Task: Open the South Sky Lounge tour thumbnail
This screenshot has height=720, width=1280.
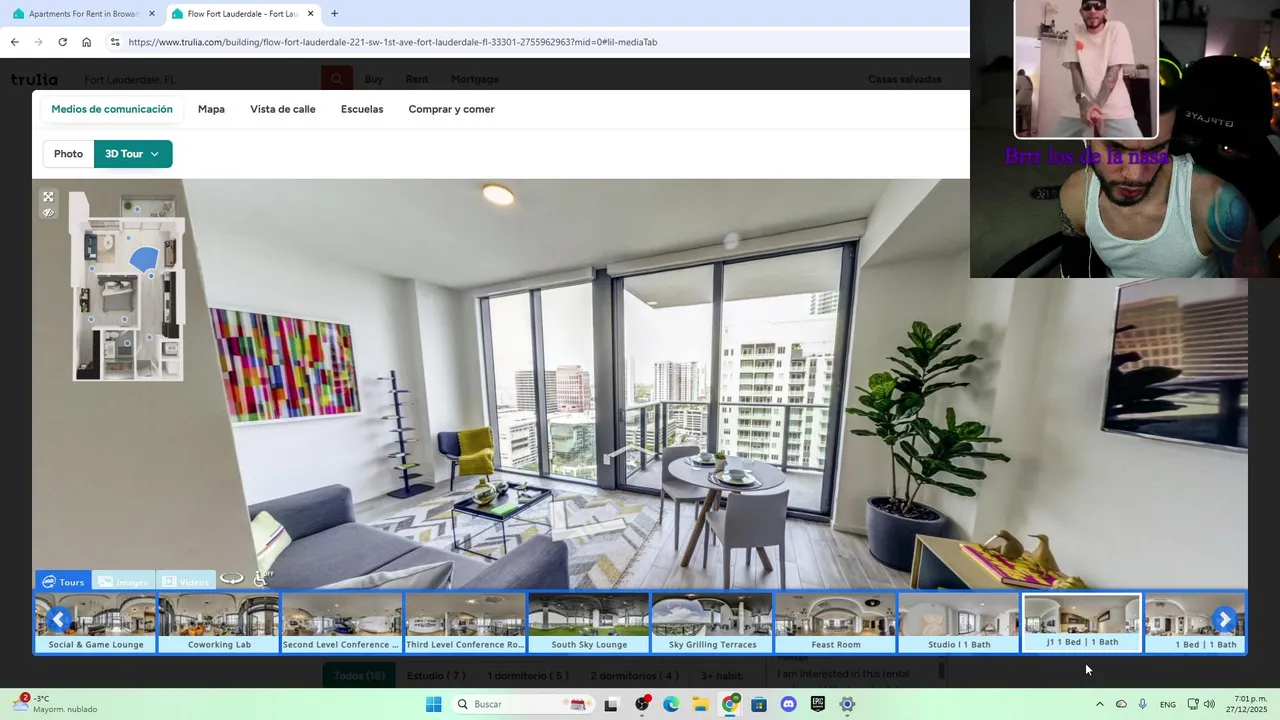Action: click(x=589, y=623)
